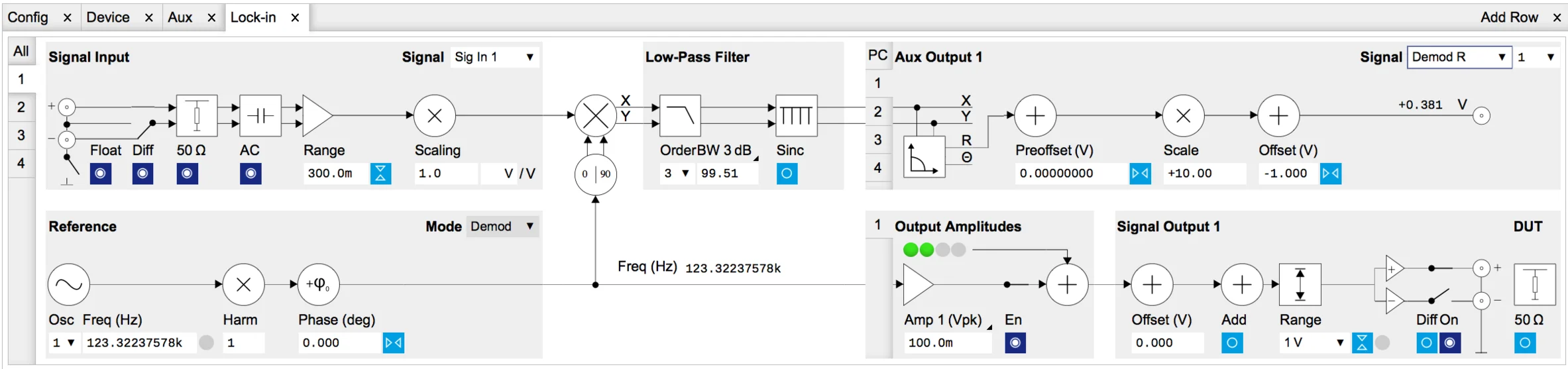This screenshot has width=1568, height=369.
Task: Click the Harm multiplier circle
Action: pos(244,285)
